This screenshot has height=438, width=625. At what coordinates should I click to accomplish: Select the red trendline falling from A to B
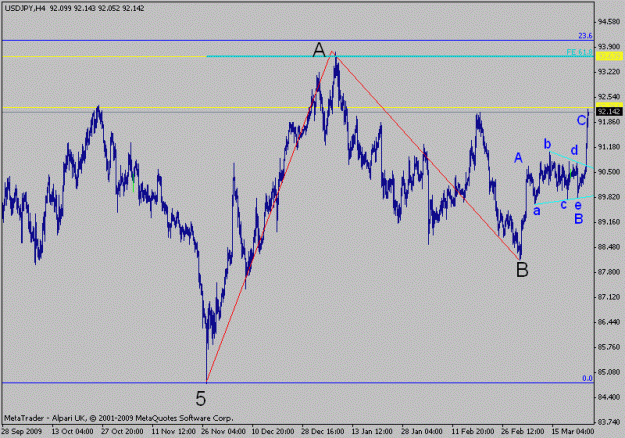click(426, 155)
